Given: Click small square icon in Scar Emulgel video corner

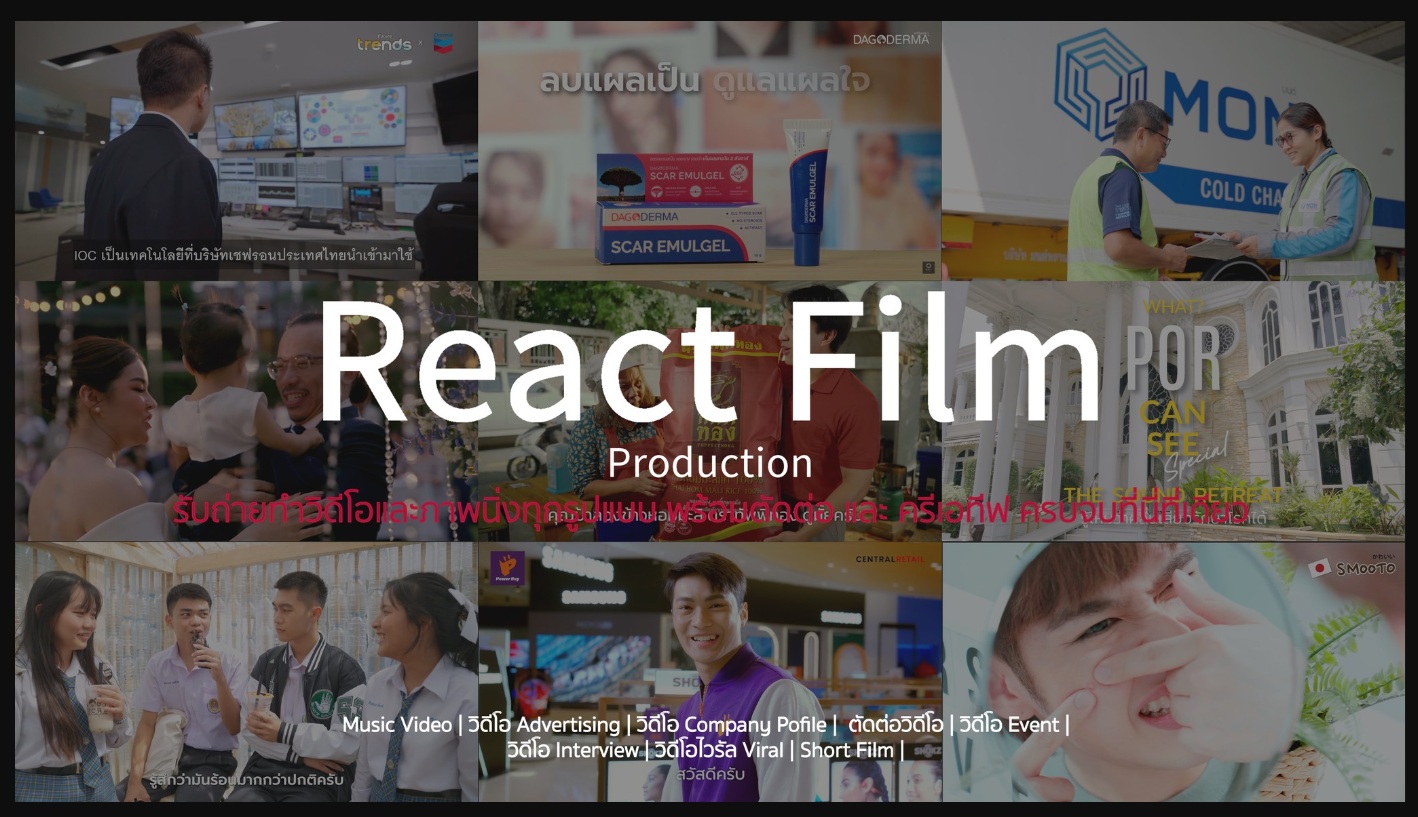Looking at the screenshot, I should pyautogui.click(x=927, y=267).
